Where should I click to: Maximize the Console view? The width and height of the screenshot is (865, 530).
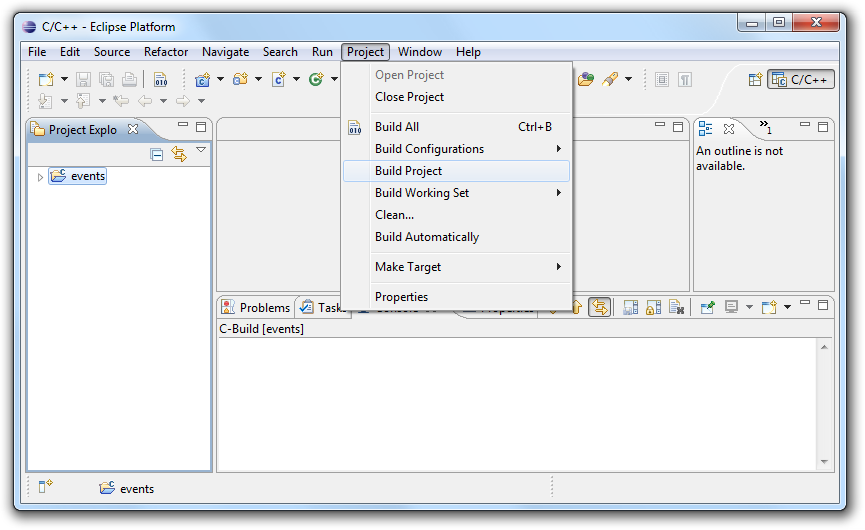click(823, 305)
